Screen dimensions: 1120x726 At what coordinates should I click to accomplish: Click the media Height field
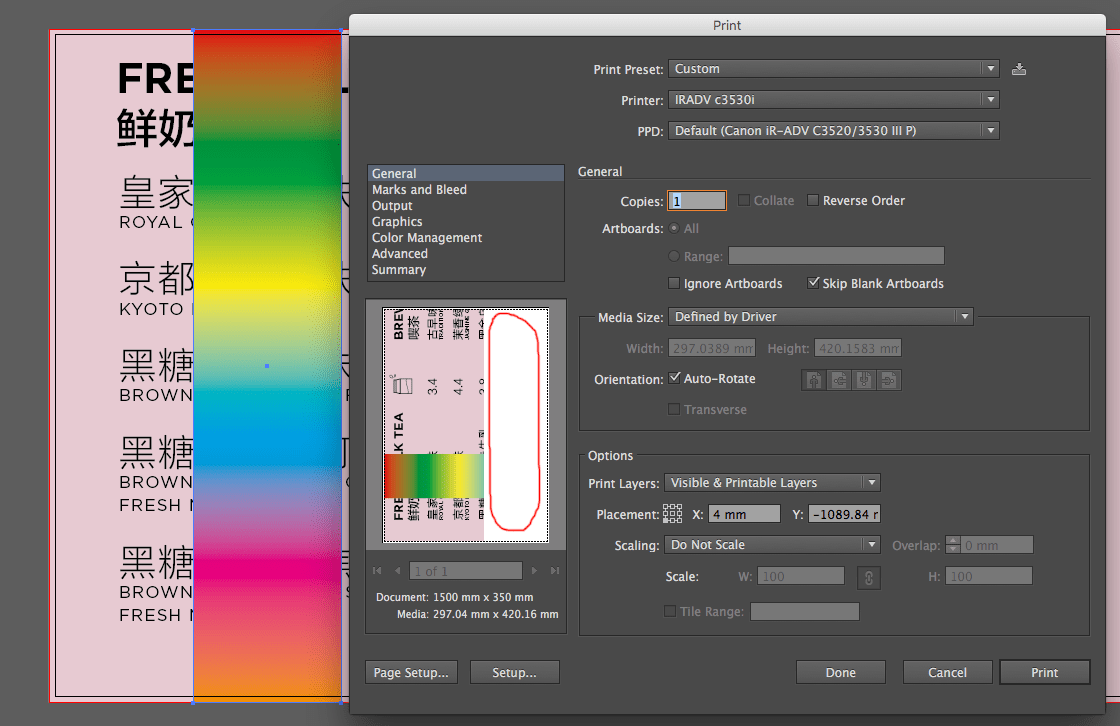[858, 348]
